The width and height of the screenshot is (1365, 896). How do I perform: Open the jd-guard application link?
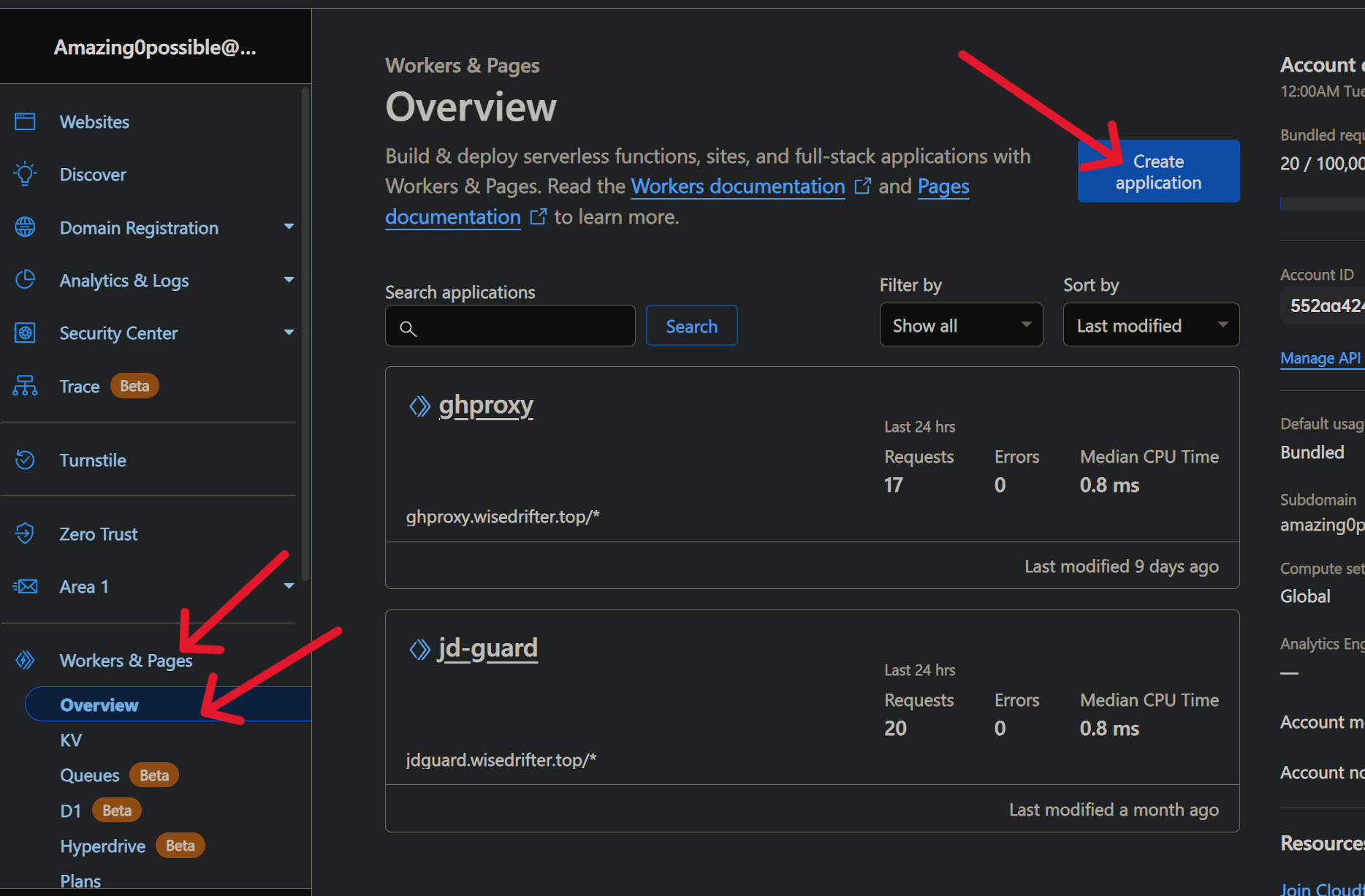[x=488, y=648]
